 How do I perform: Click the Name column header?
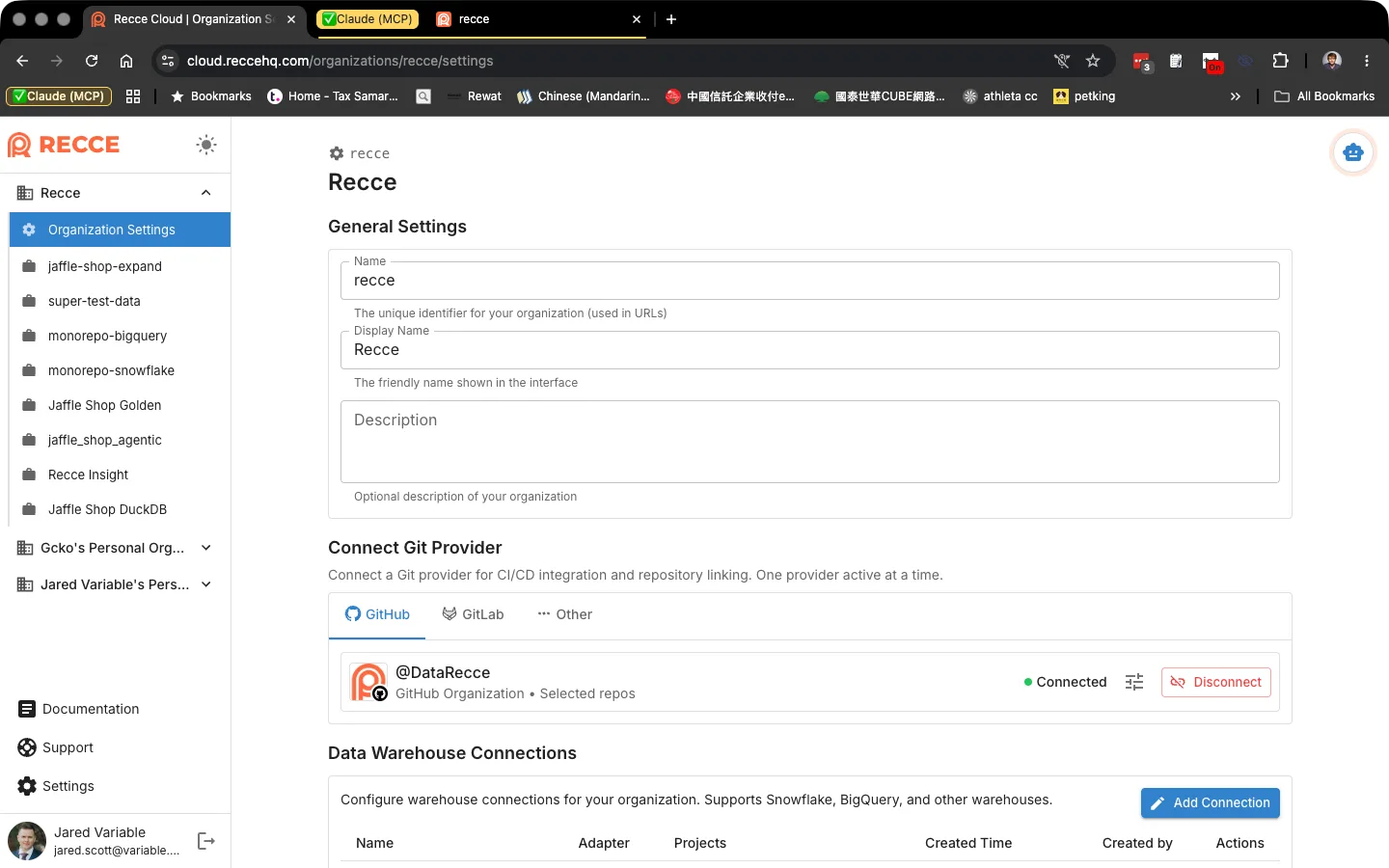pos(374,843)
